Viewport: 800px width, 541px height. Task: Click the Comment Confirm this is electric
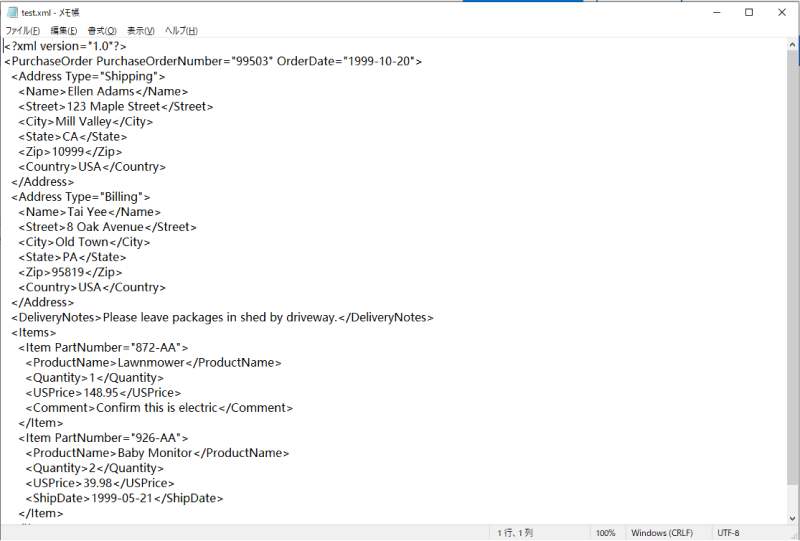click(x=159, y=408)
